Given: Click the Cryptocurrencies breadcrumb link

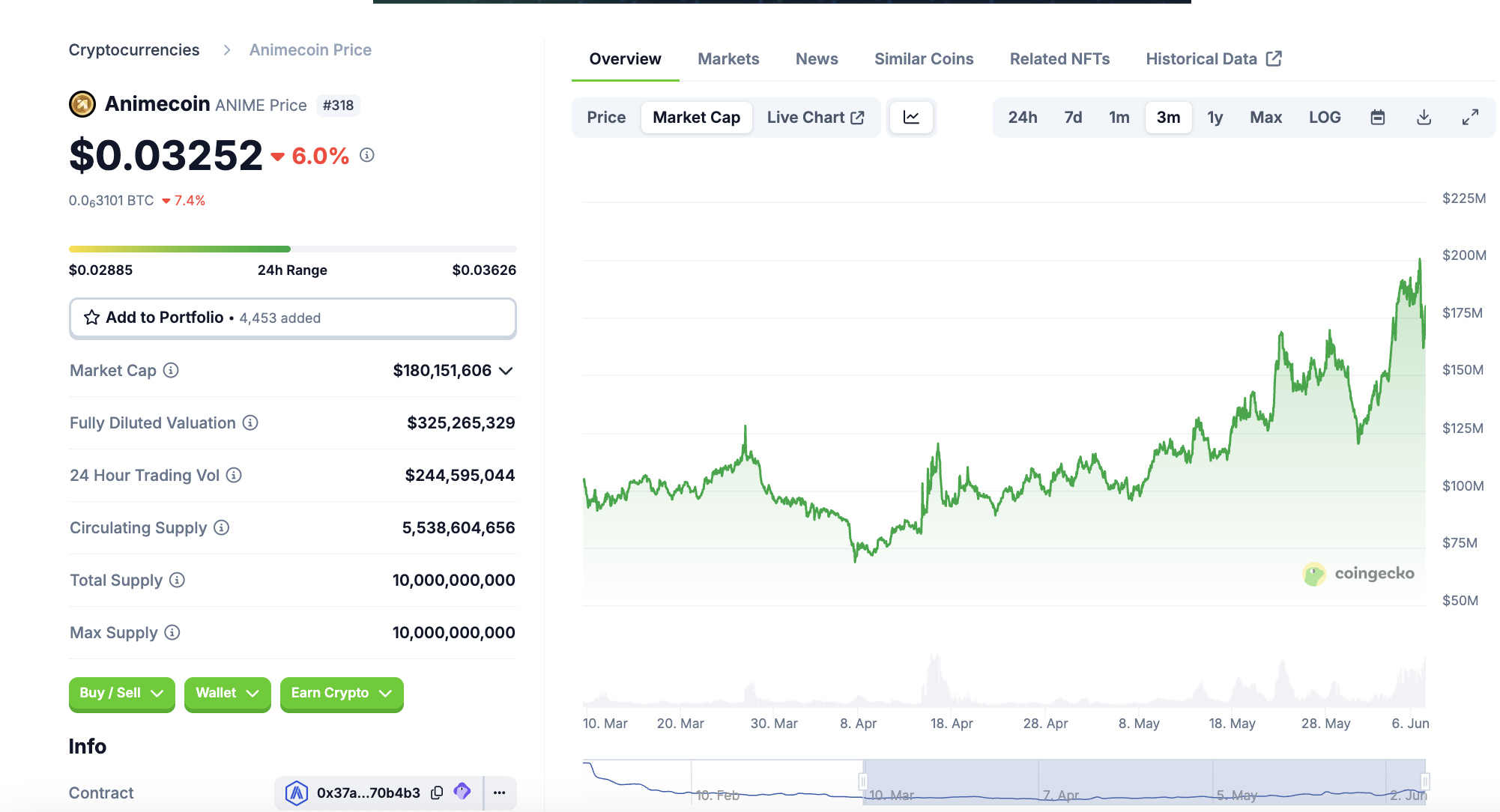Looking at the screenshot, I should pyautogui.click(x=134, y=50).
